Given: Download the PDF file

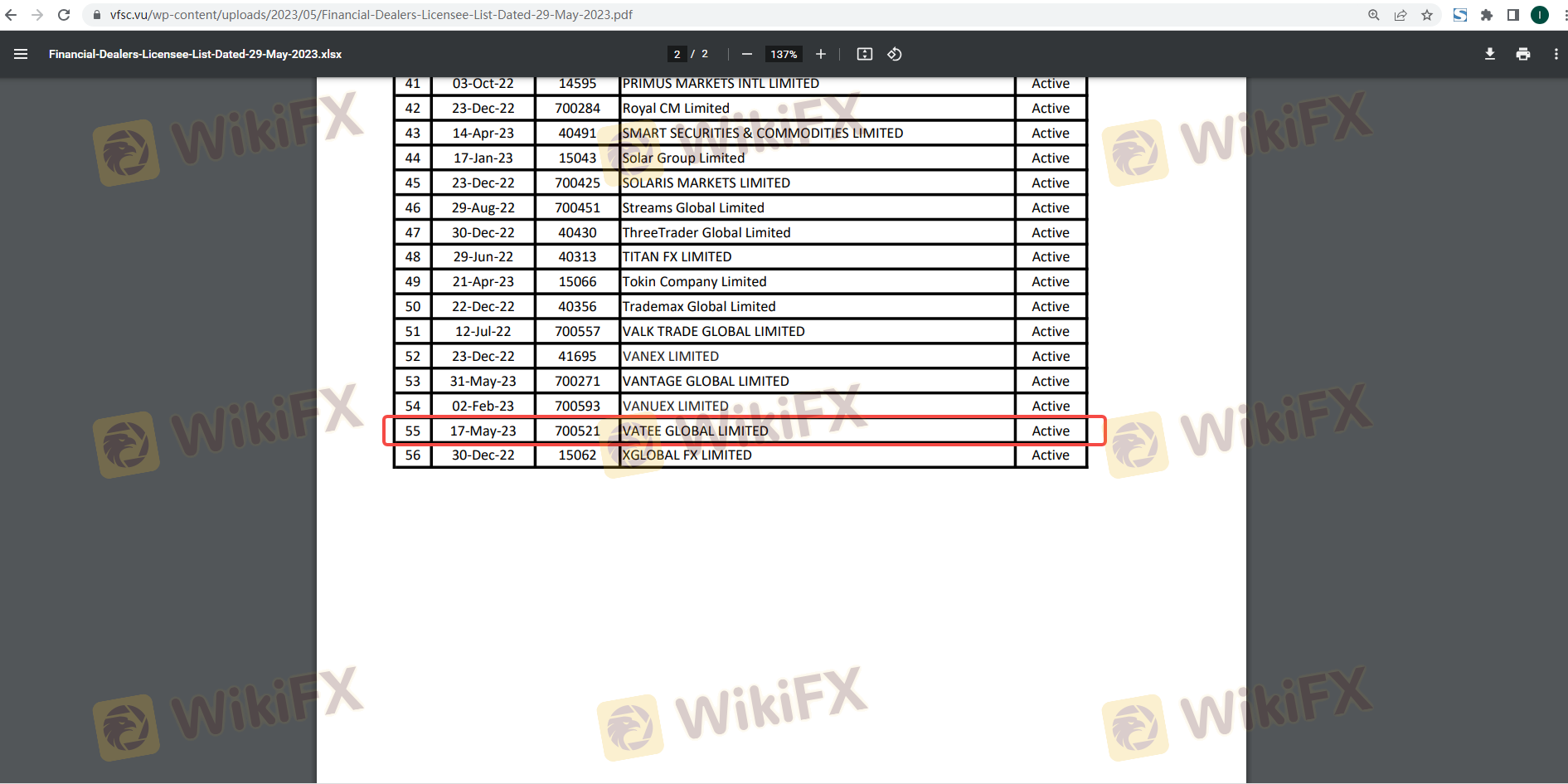Looking at the screenshot, I should tap(1490, 54).
